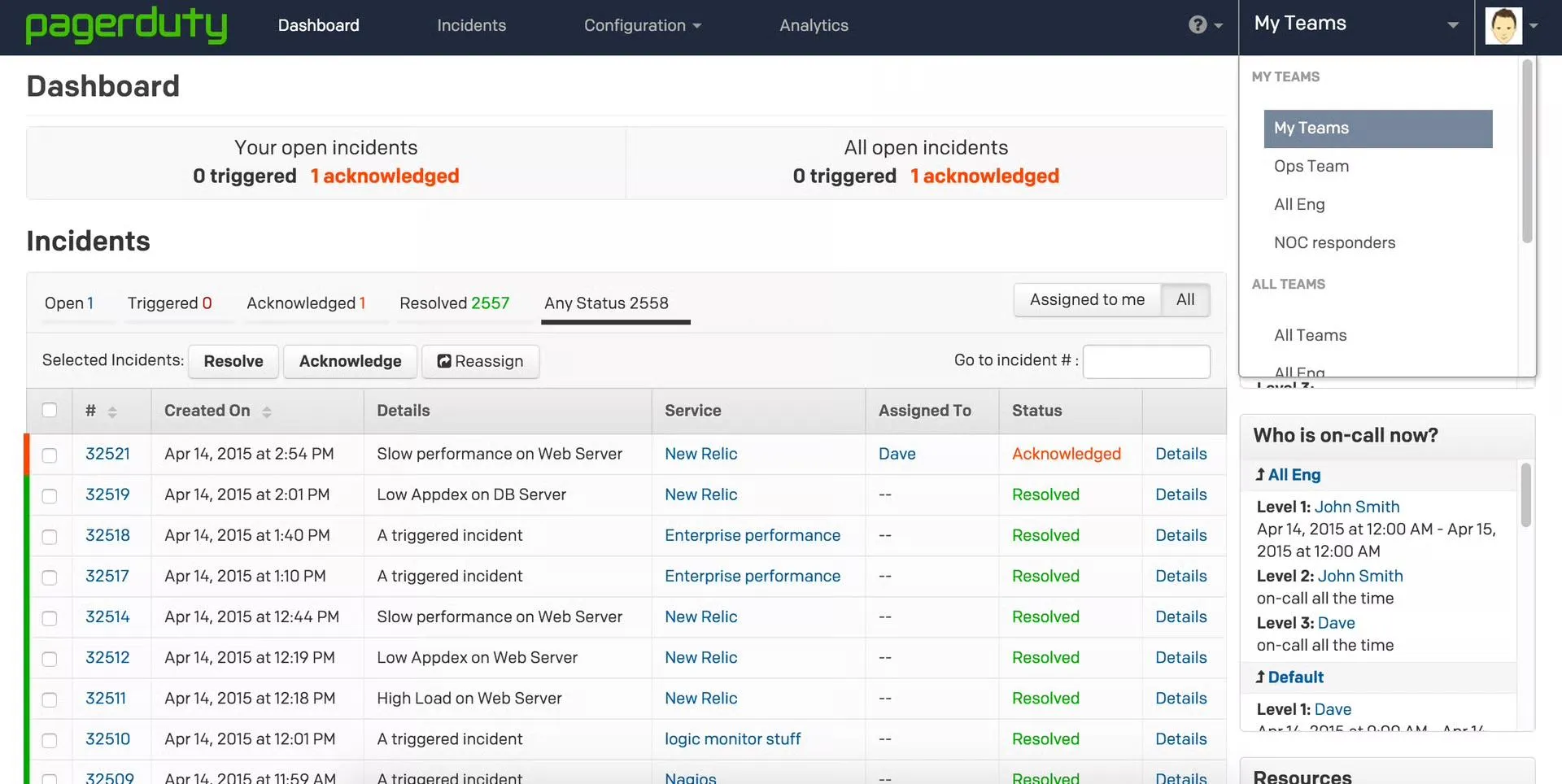Sort by incident number column arrows
1562x784 pixels.
click(112, 412)
